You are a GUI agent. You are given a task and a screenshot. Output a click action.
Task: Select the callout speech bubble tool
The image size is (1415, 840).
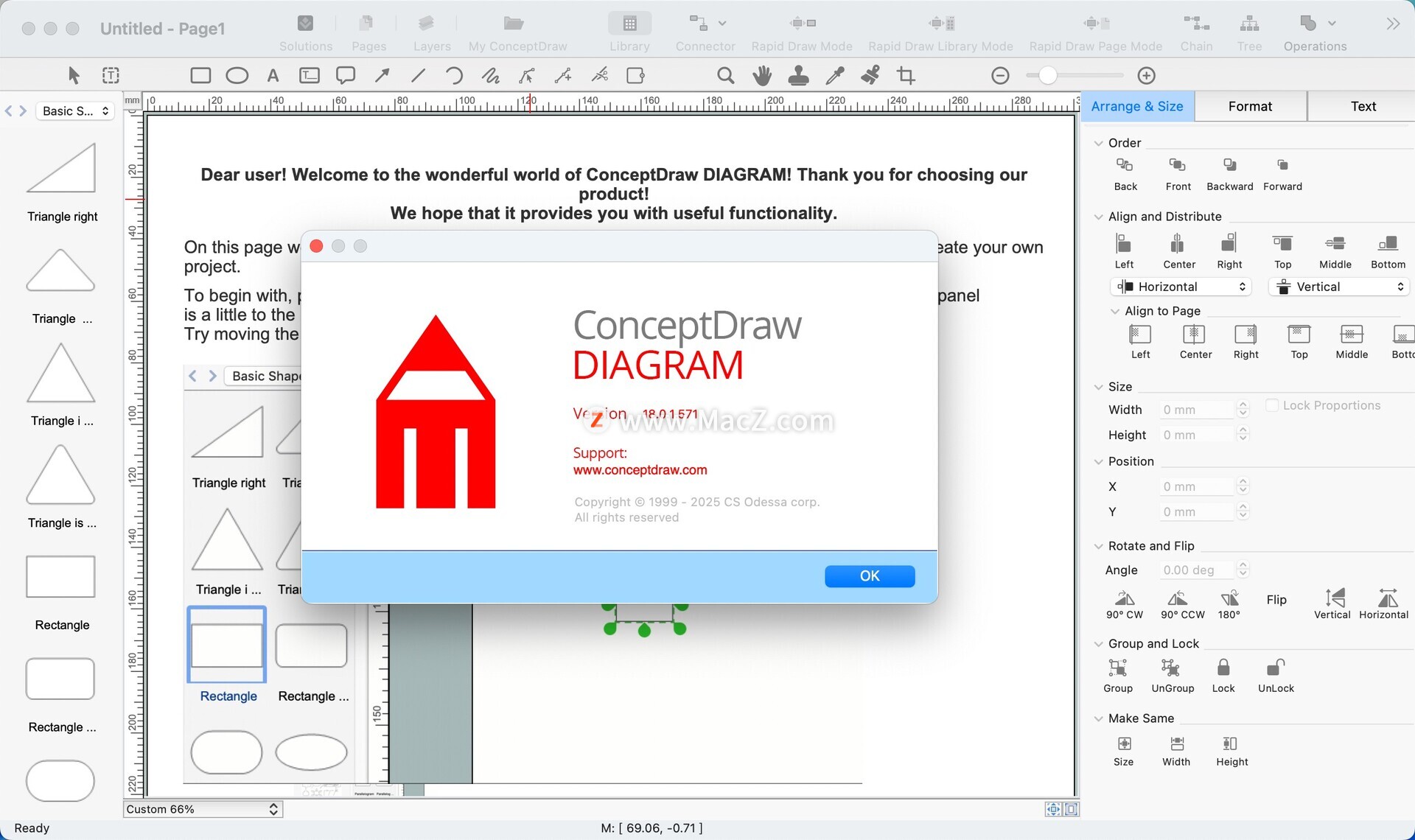[345, 75]
